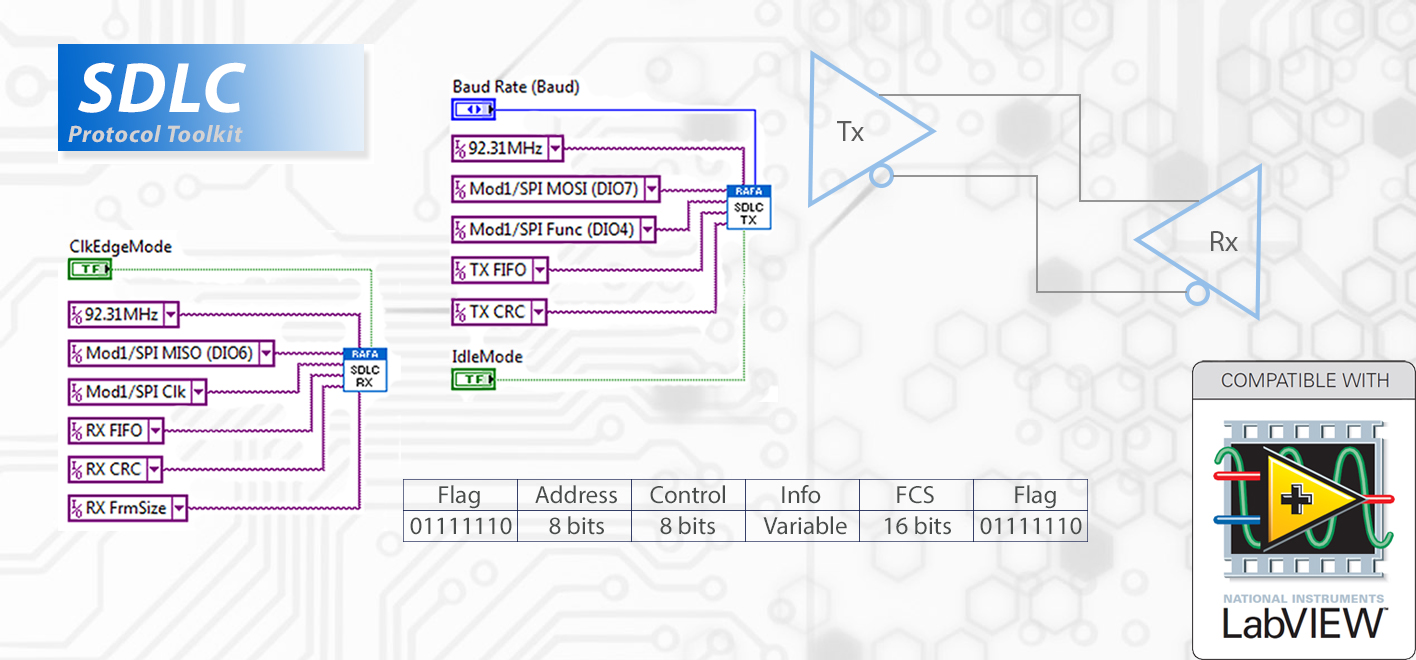Expand the Mod1/SPI Clk selector
The width and height of the screenshot is (1416, 660).
point(196,392)
